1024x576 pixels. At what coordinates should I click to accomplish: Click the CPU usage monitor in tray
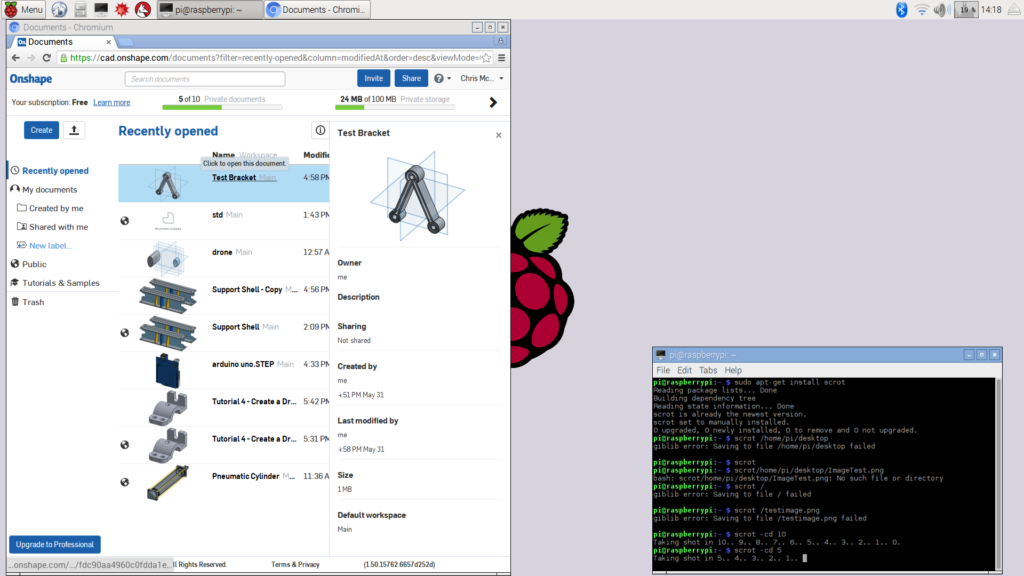tap(966, 9)
